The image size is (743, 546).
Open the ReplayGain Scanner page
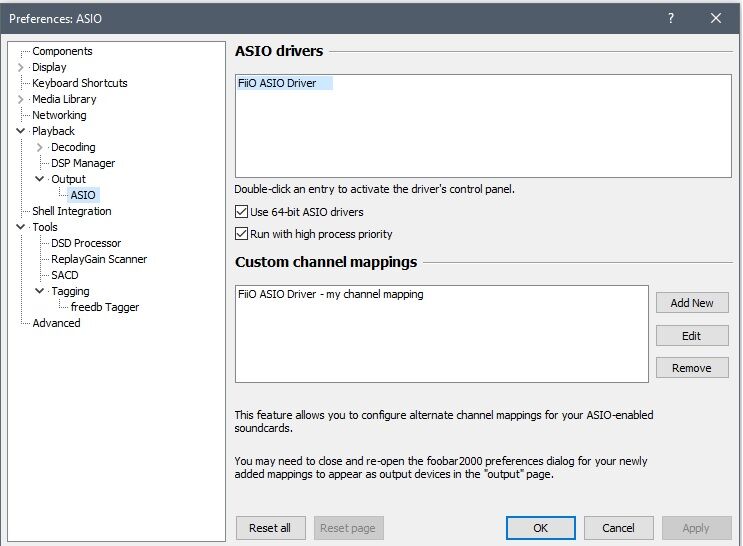tap(99, 259)
